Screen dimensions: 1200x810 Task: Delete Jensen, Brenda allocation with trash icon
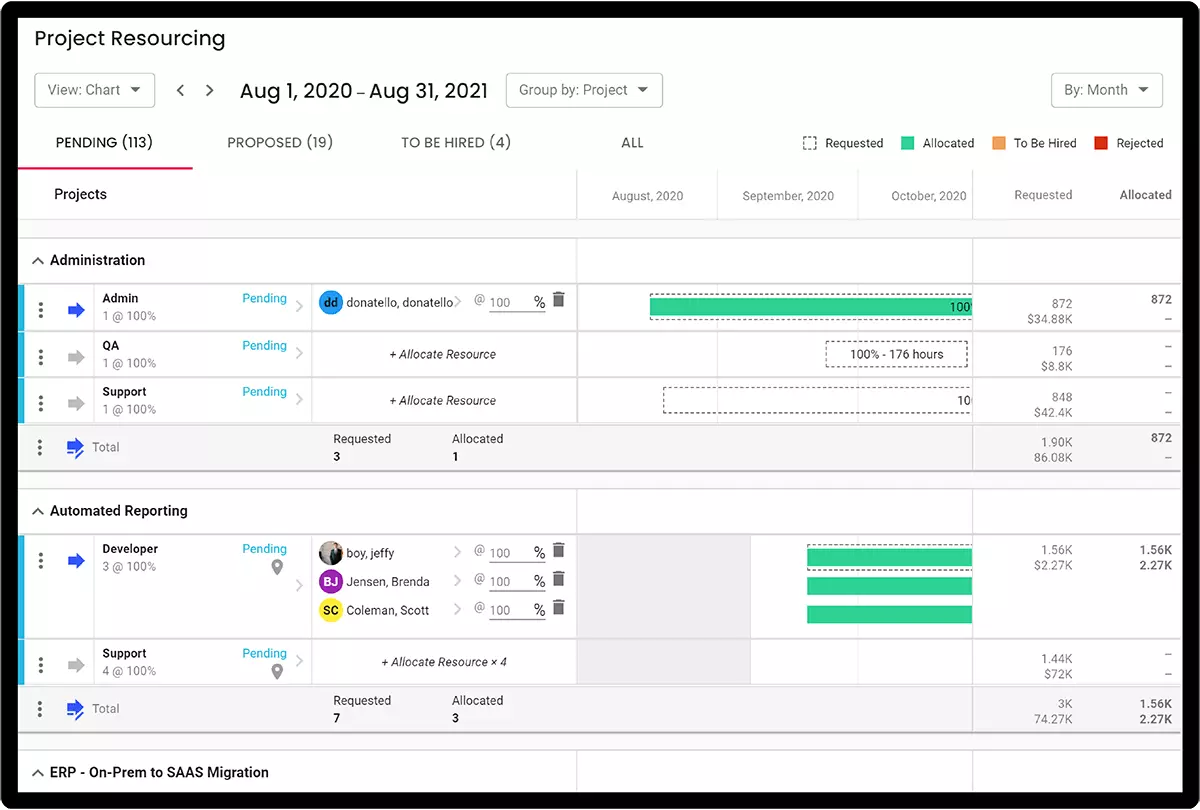coord(559,579)
